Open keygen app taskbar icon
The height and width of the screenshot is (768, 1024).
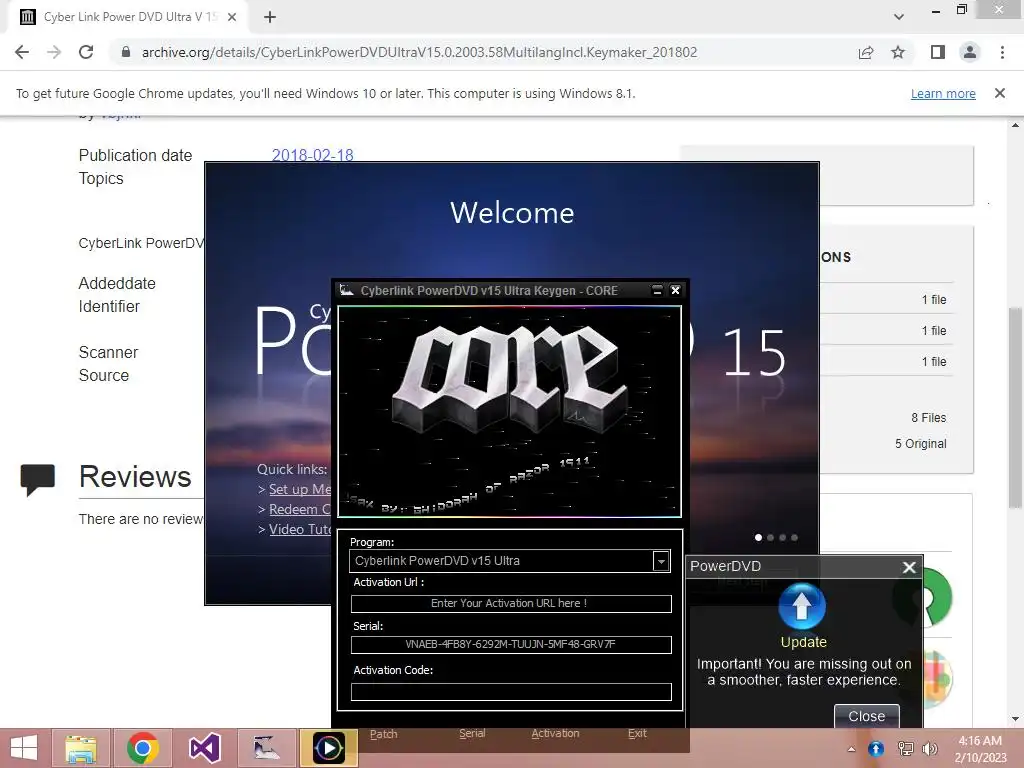tap(266, 748)
